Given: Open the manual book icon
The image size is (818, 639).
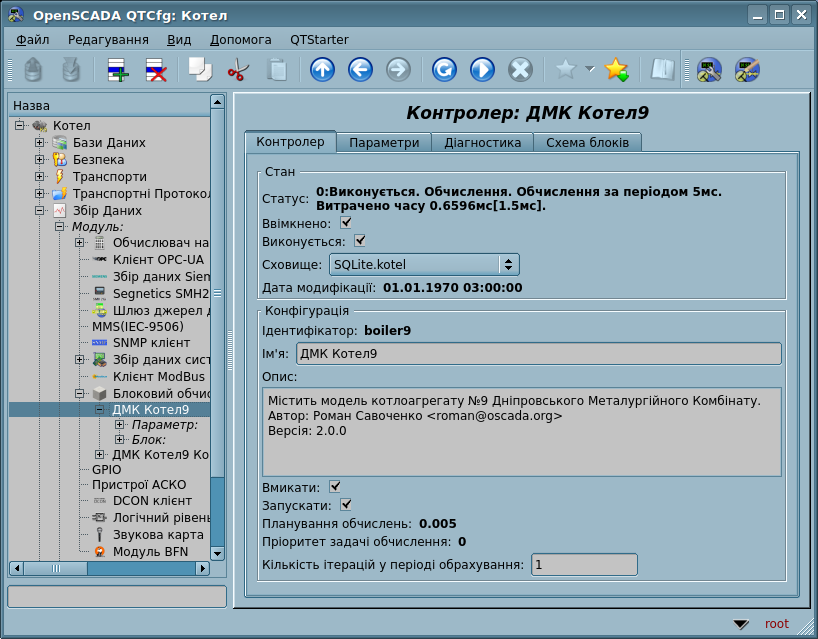Looking at the screenshot, I should pyautogui.click(x=662, y=70).
